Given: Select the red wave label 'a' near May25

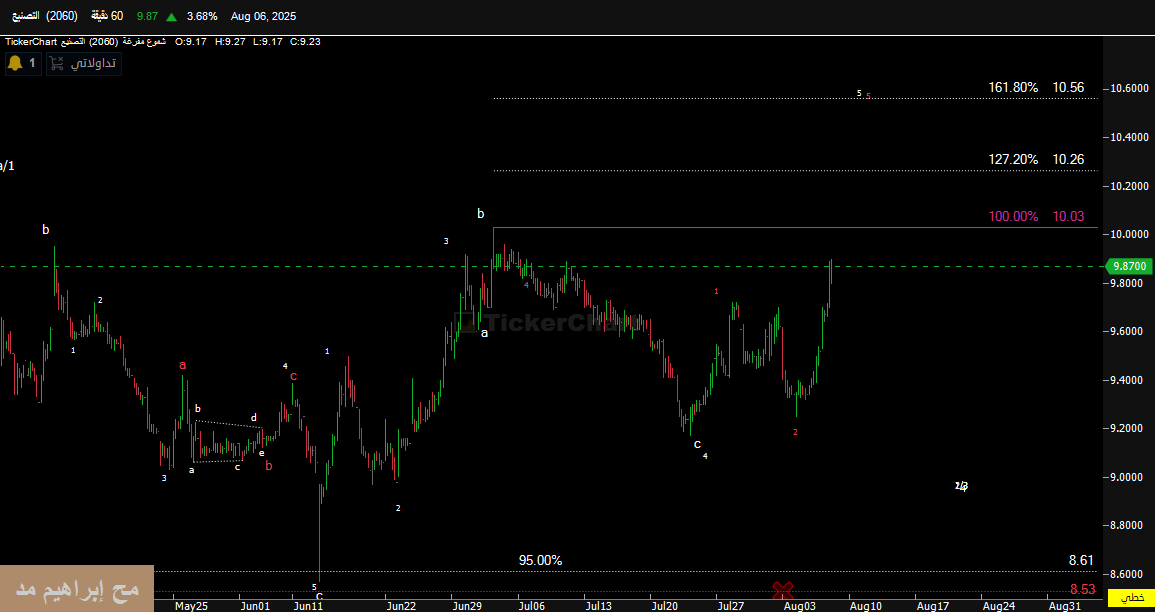Looking at the screenshot, I should click(183, 365).
